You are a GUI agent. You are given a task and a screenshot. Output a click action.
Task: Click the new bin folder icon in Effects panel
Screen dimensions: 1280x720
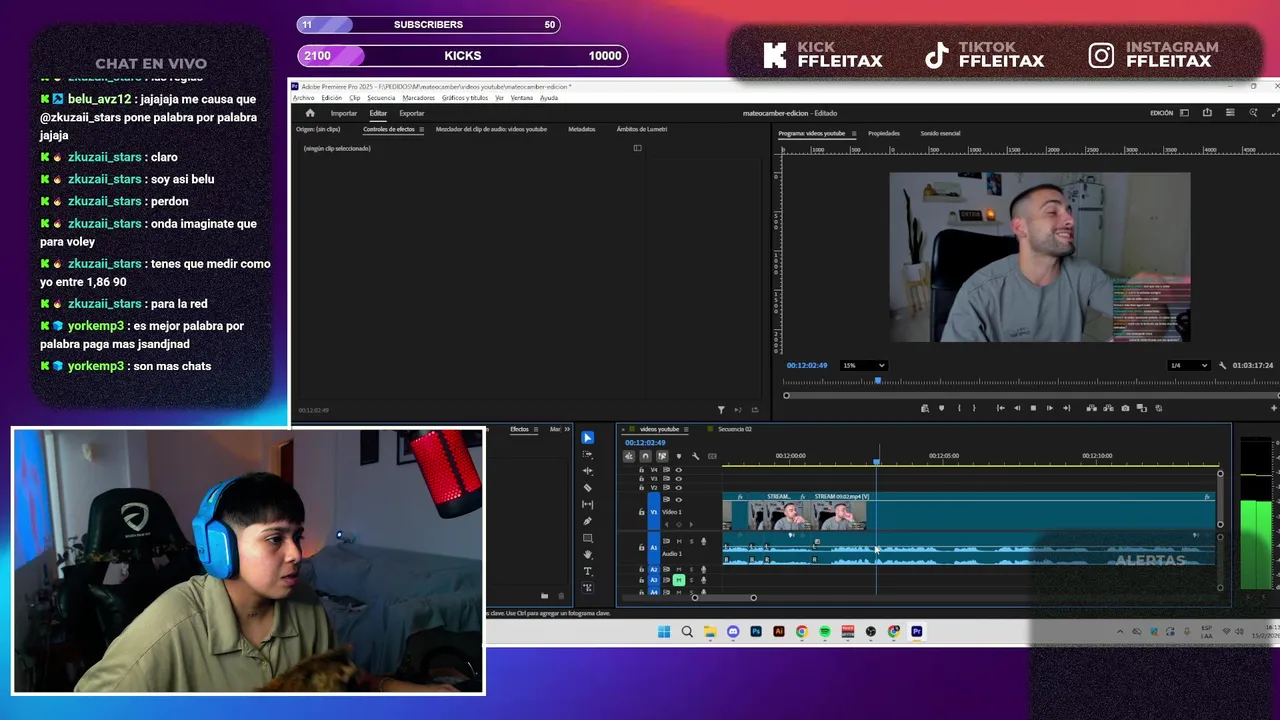click(x=544, y=596)
